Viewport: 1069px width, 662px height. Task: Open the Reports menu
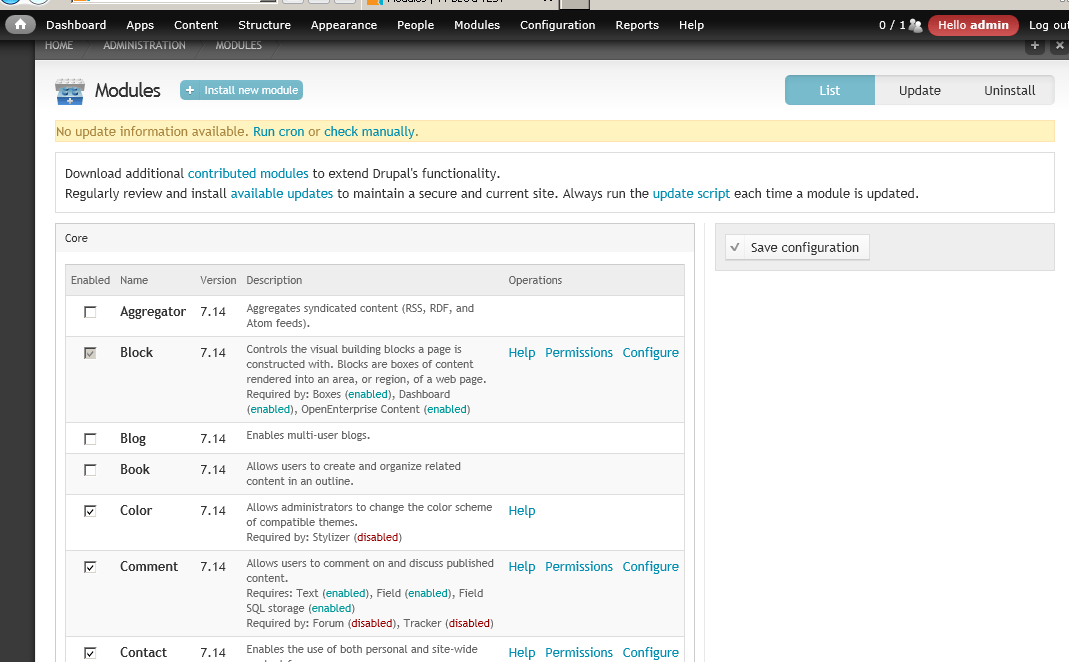point(637,25)
